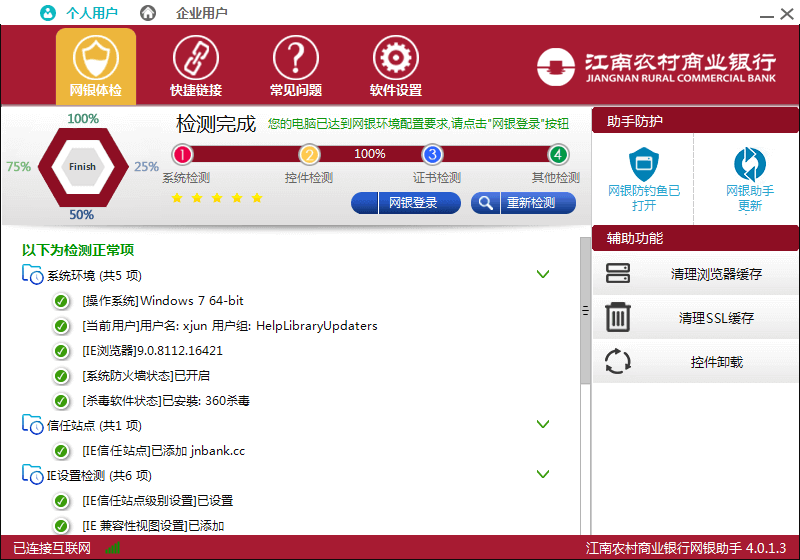Minimize the 网银助手 window
Viewport: 800px width, 560px height.
click(x=767, y=15)
